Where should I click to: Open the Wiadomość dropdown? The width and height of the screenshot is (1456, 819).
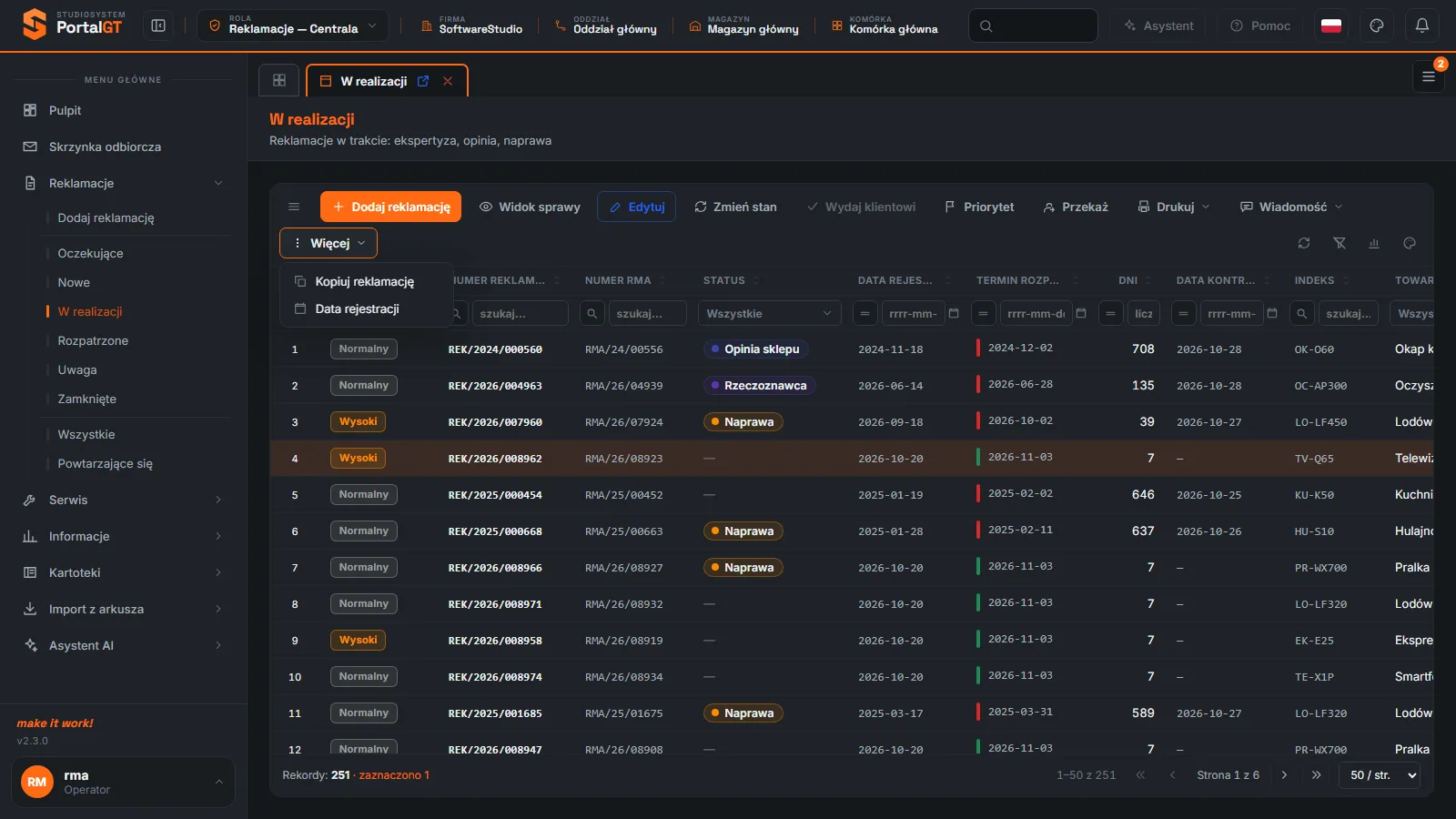tap(1291, 207)
